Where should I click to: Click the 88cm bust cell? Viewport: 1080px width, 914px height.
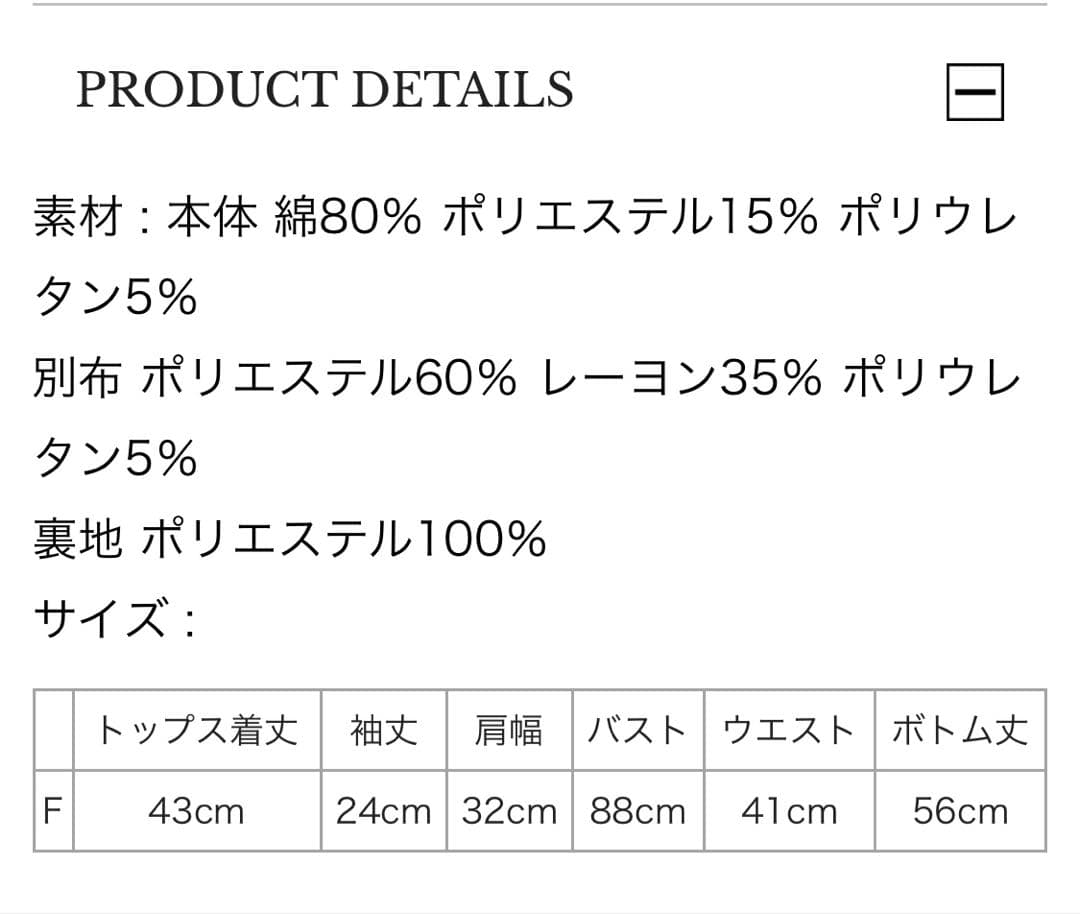click(638, 811)
